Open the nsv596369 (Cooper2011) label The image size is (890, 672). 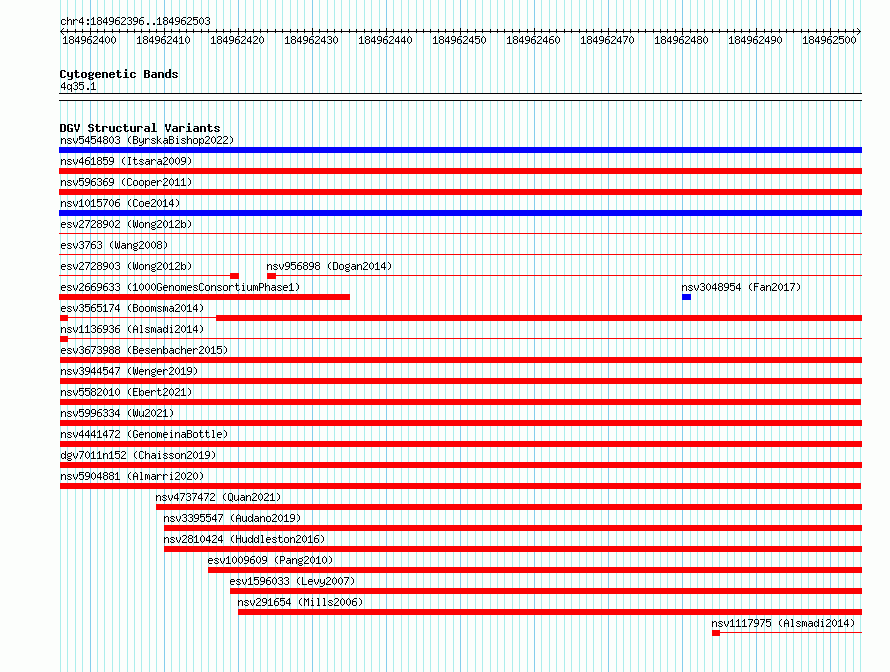(126, 182)
